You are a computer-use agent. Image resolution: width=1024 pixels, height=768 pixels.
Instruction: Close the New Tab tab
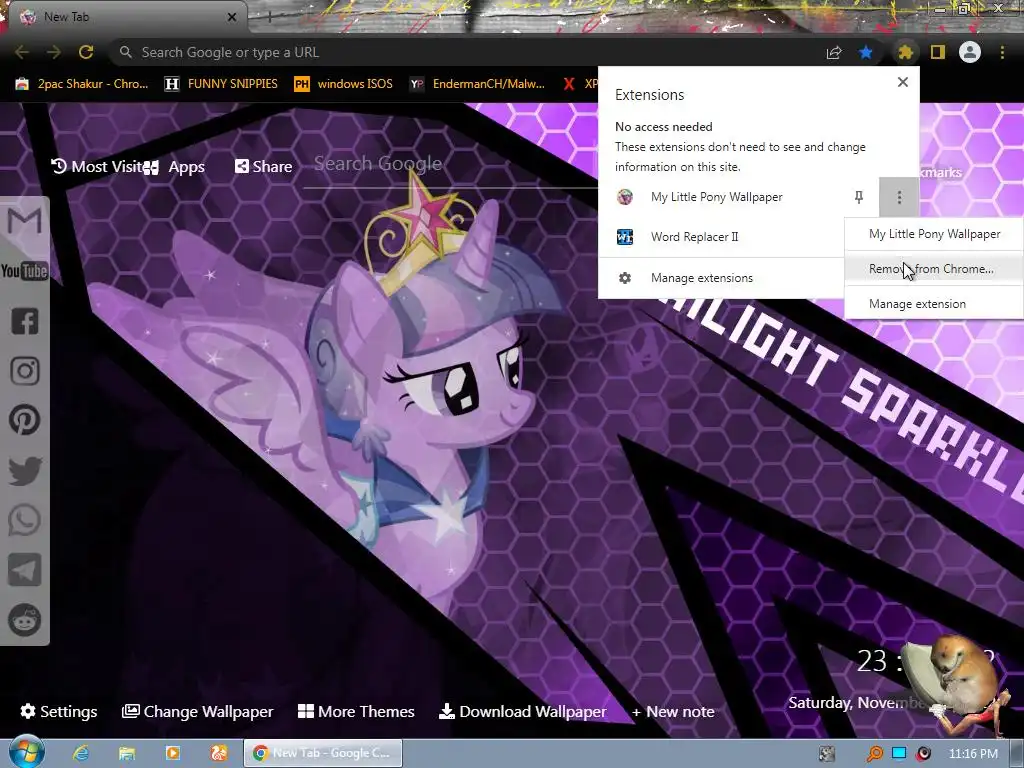(x=232, y=17)
